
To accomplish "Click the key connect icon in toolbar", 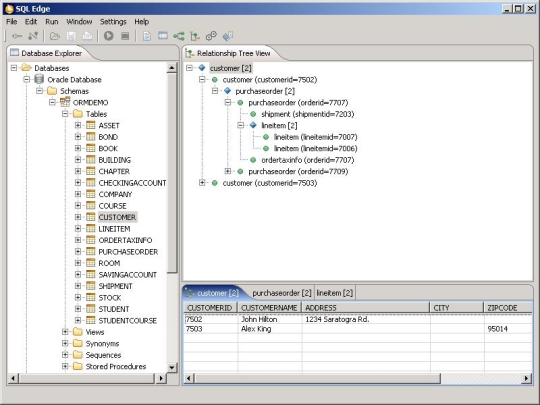I will [17, 36].
